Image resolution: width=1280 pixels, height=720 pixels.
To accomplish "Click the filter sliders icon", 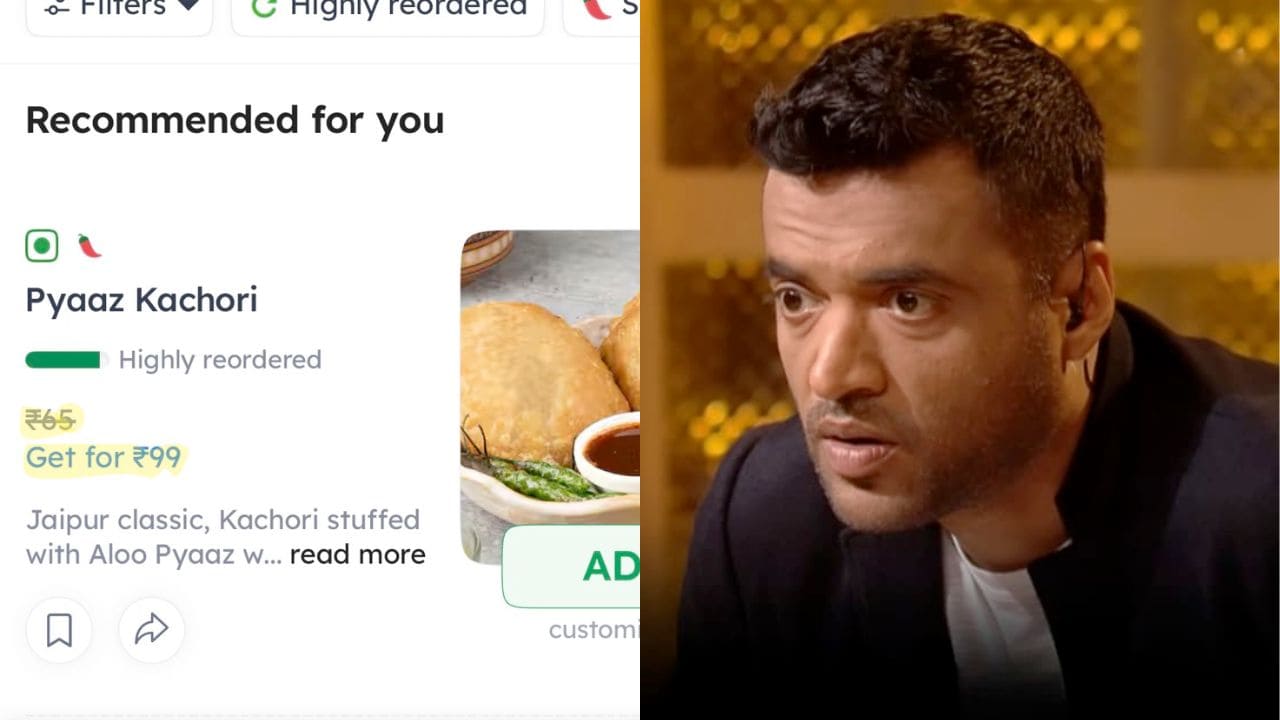I will 57,8.
